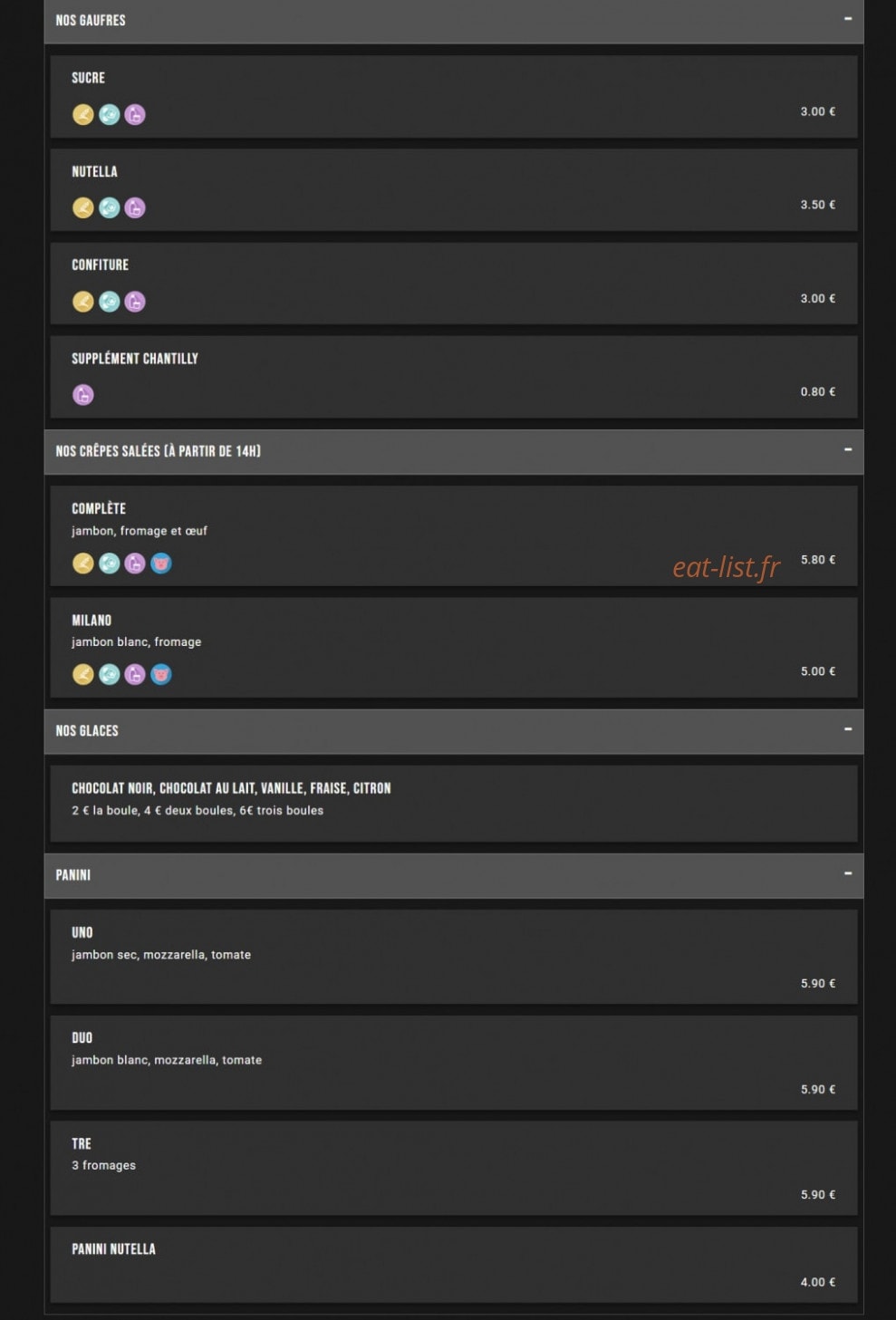Collapse the Panini section
Viewport: 896px width, 1320px height.
pos(848,873)
